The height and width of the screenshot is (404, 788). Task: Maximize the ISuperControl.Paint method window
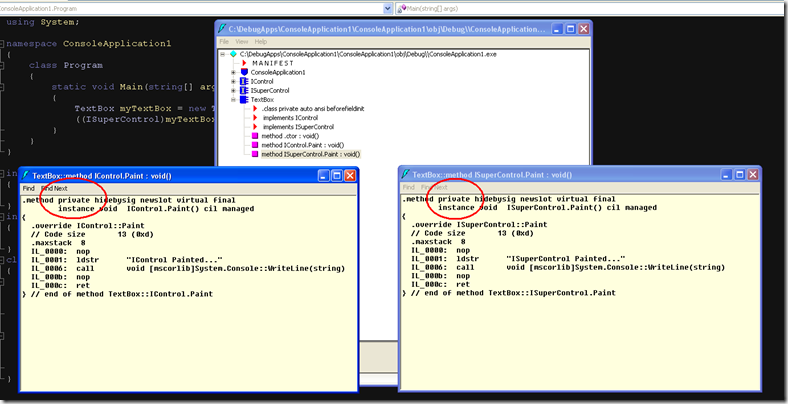coord(740,174)
